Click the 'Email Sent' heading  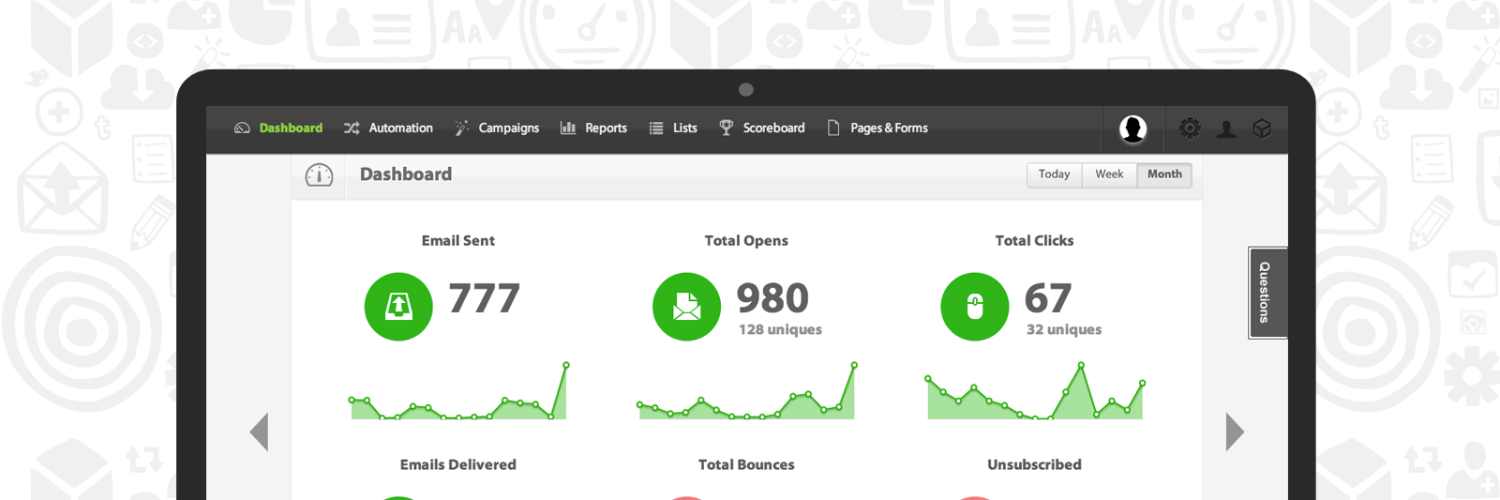(x=458, y=240)
